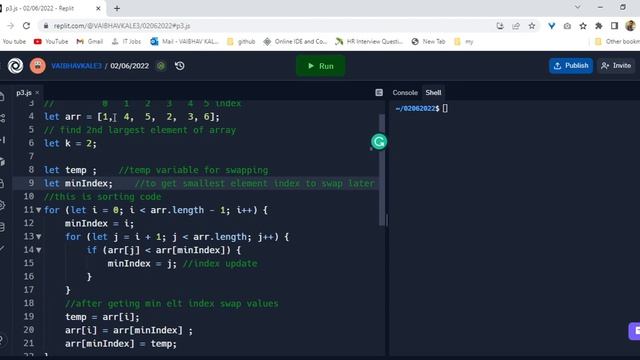This screenshot has width=640, height=360.
Task: Run the program
Action: (320, 66)
